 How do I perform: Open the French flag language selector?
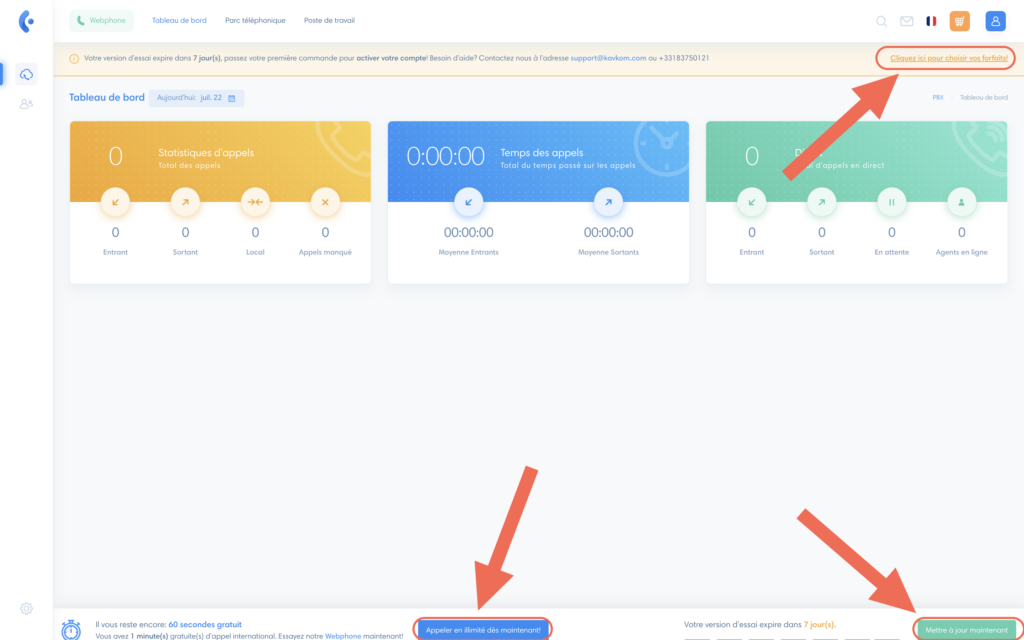click(932, 21)
